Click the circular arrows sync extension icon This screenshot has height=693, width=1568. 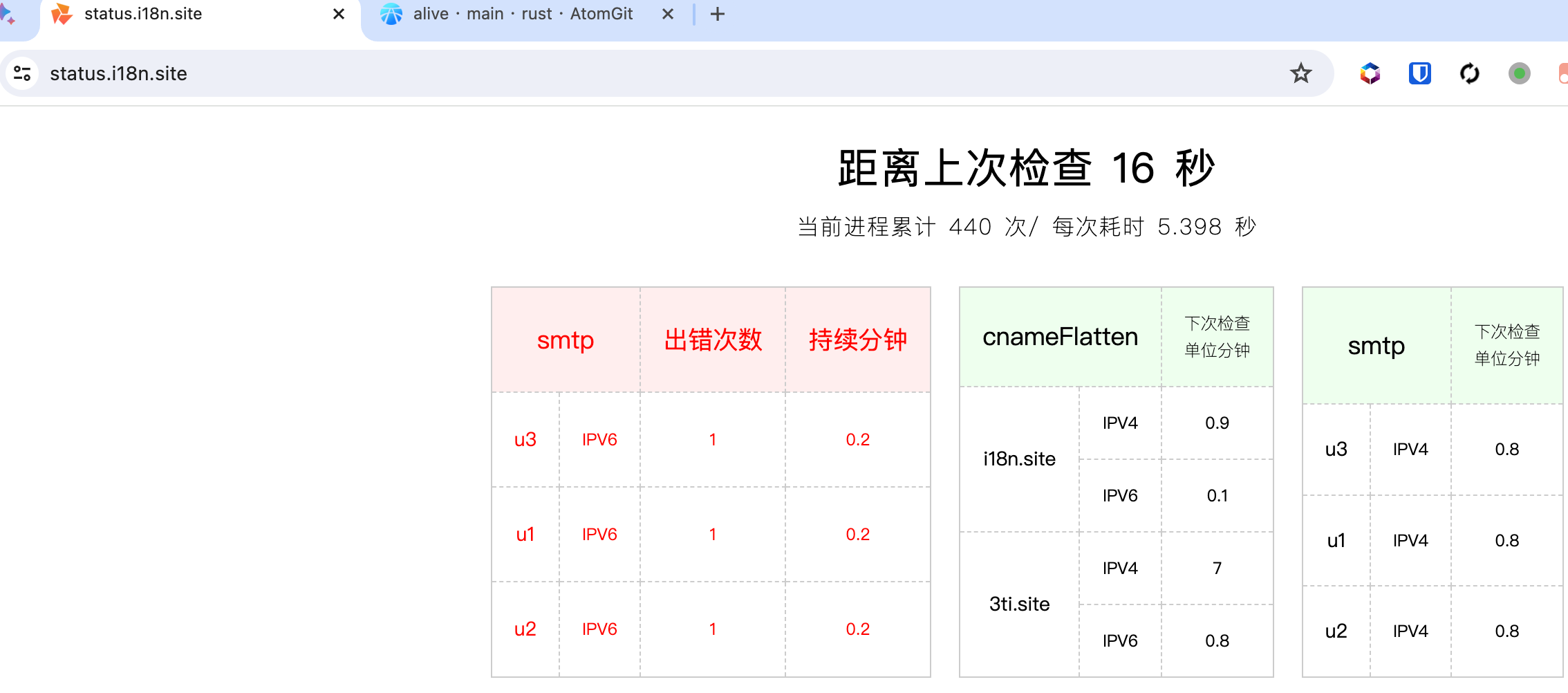[1469, 73]
